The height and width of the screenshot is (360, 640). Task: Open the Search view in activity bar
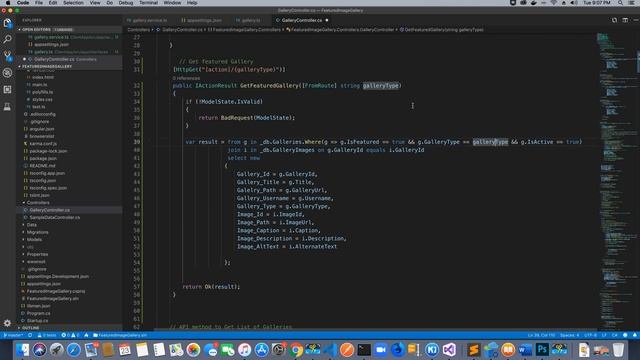point(7,39)
